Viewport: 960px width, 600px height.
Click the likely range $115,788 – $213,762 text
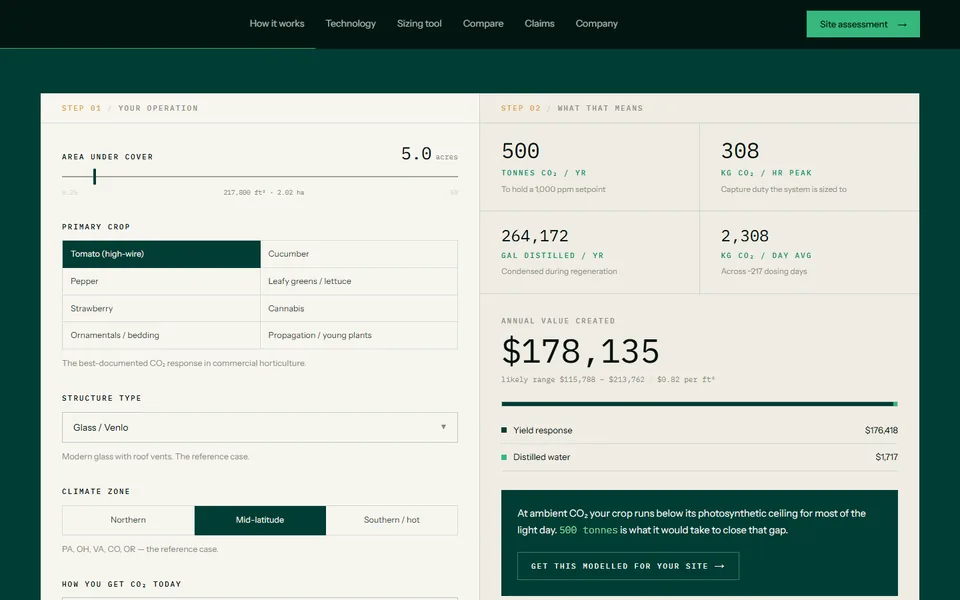click(572, 380)
